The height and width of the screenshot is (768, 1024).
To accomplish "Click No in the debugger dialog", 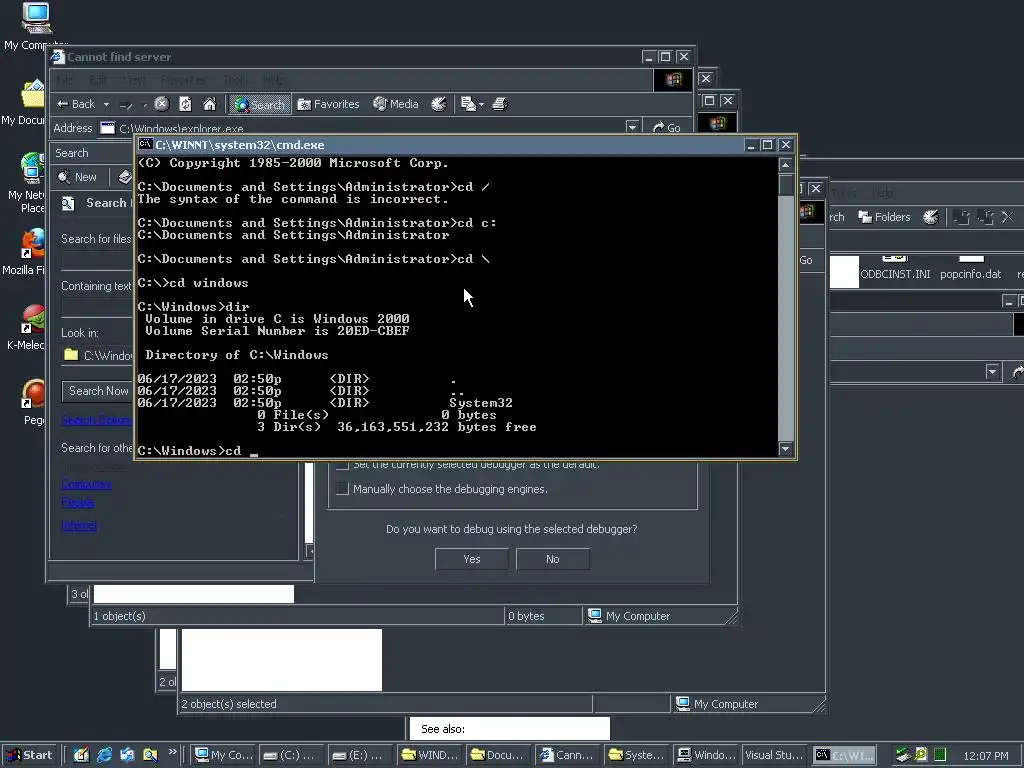I will point(552,559).
